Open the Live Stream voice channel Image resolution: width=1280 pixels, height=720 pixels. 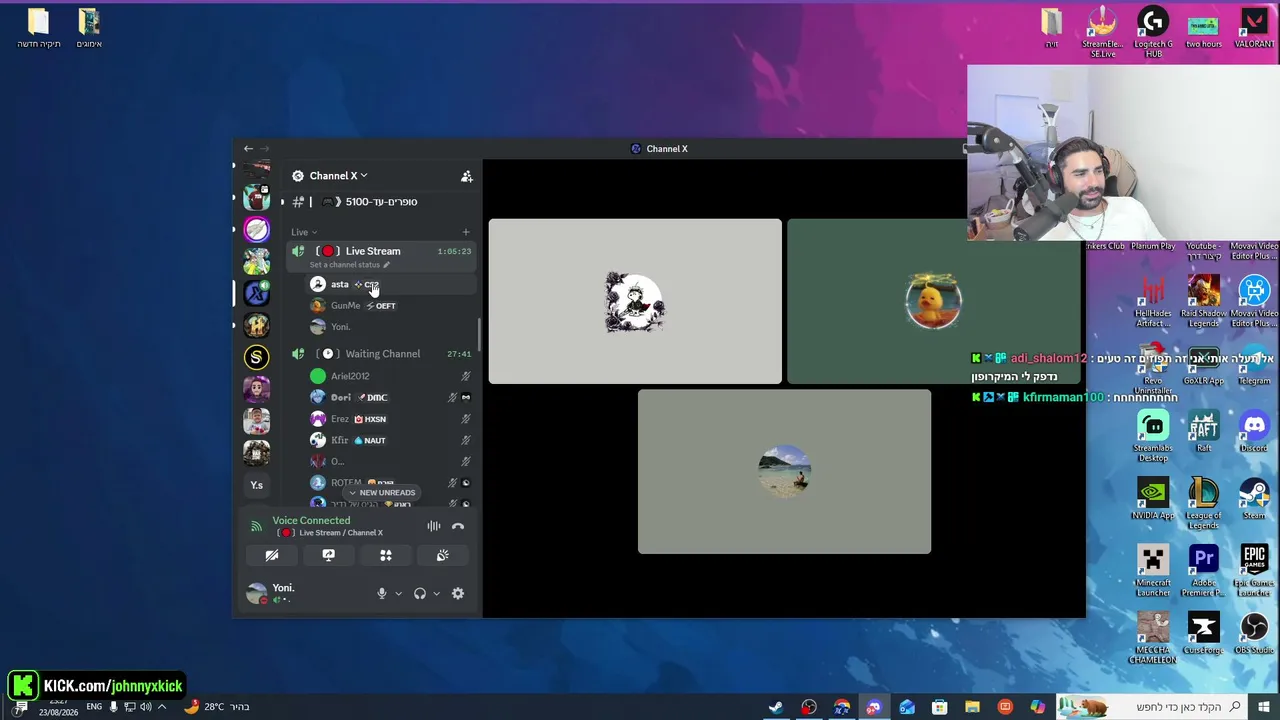381,251
